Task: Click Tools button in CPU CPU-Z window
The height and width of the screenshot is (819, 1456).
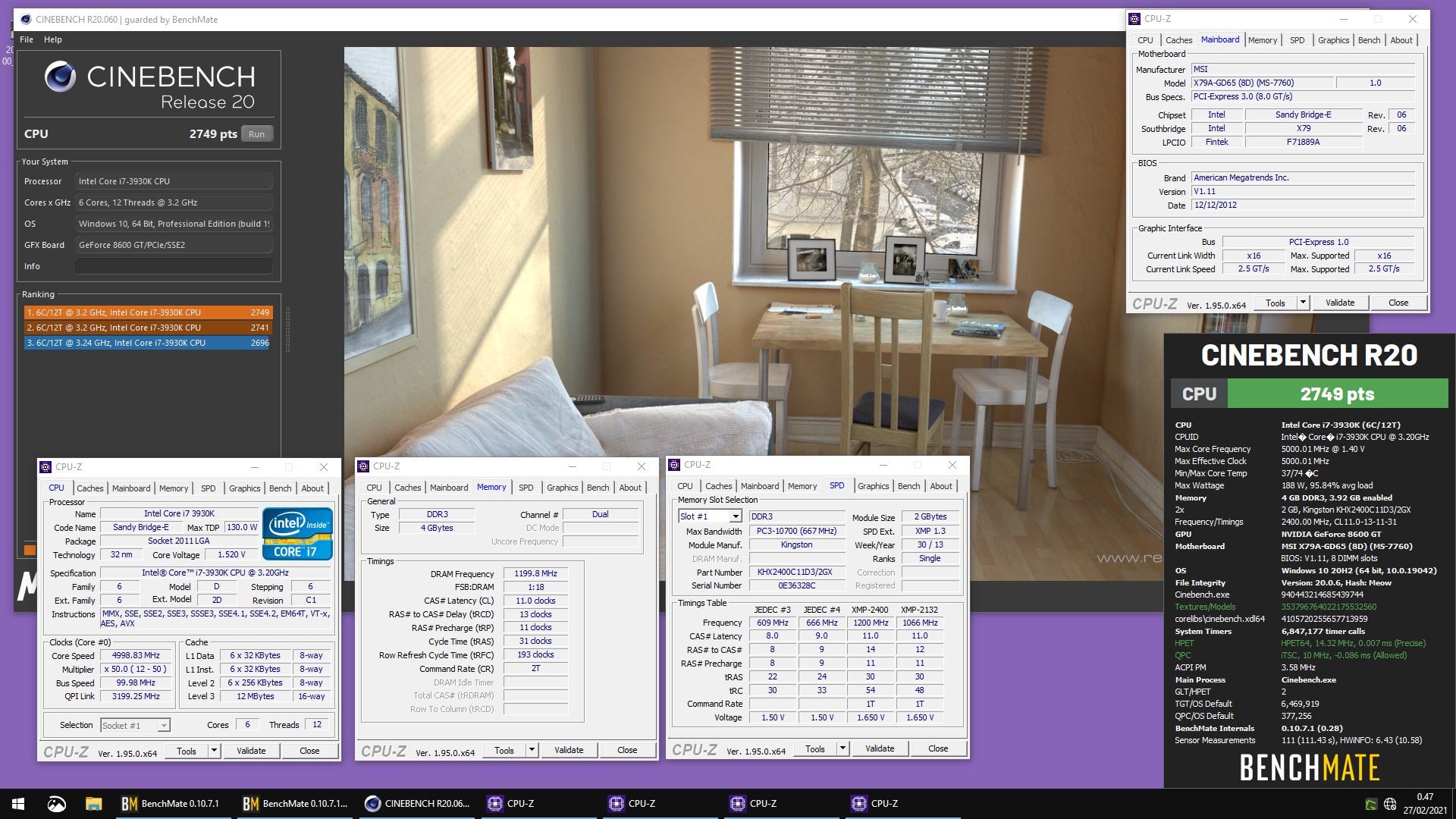Action: coord(187,751)
